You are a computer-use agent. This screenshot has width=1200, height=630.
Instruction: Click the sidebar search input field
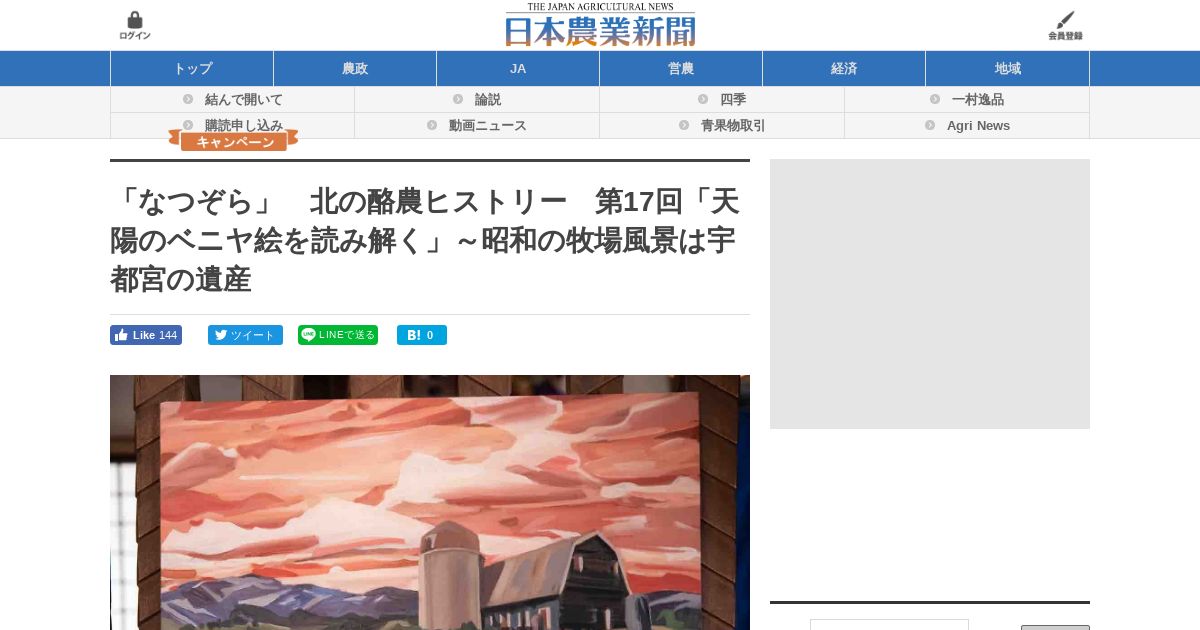pos(889,625)
